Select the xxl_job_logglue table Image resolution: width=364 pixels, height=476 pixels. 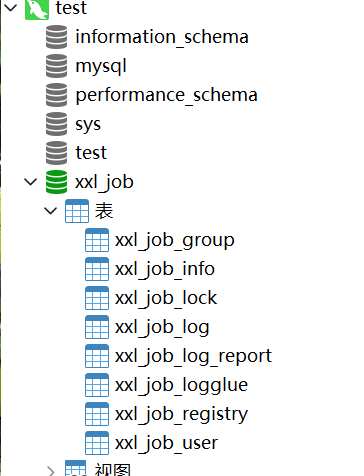pyautogui.click(x=181, y=385)
